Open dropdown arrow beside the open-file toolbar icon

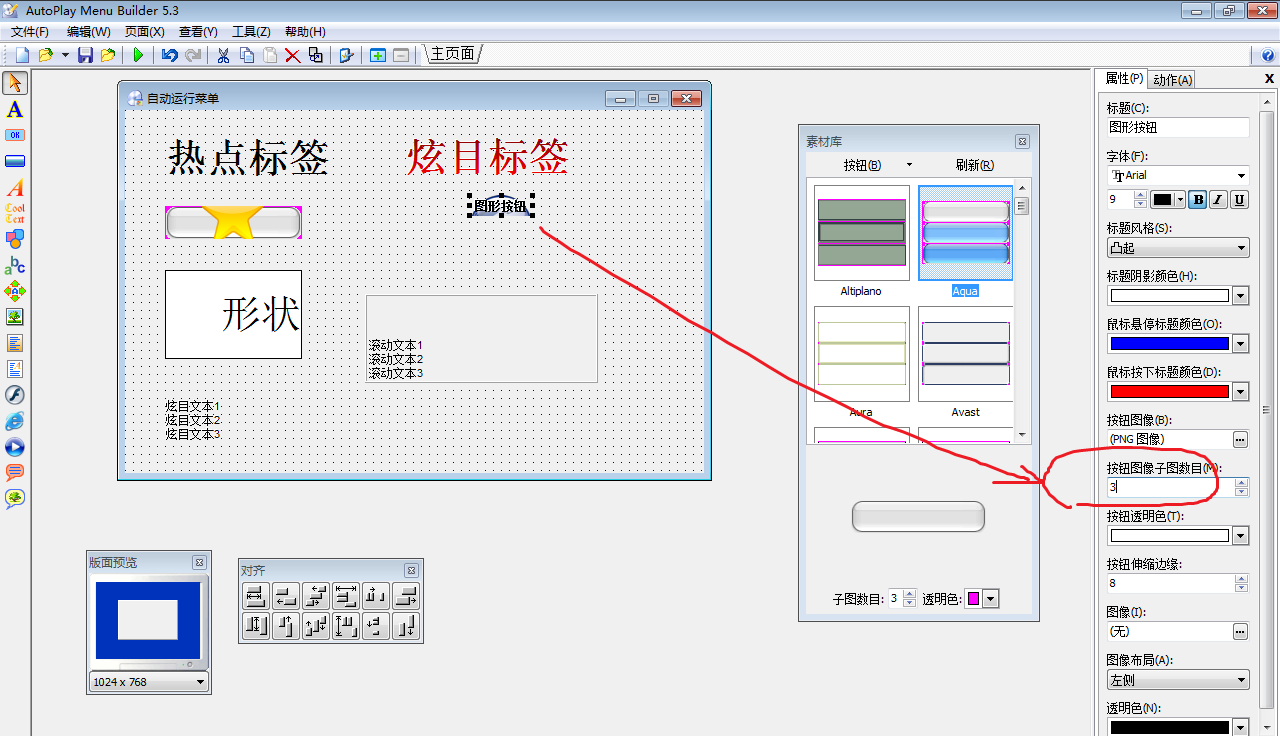pyautogui.click(x=65, y=55)
